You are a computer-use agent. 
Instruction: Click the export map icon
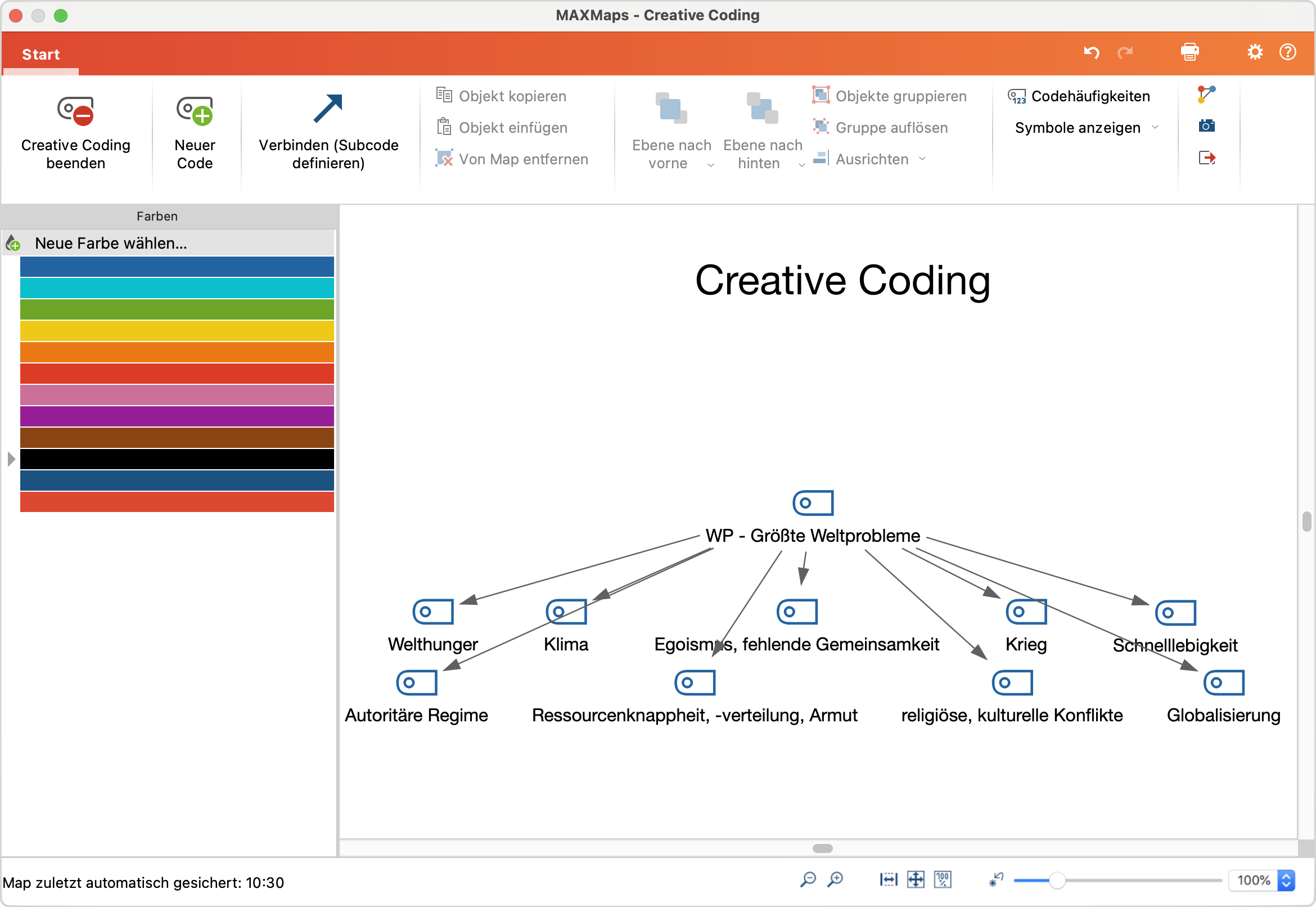coord(1207,158)
